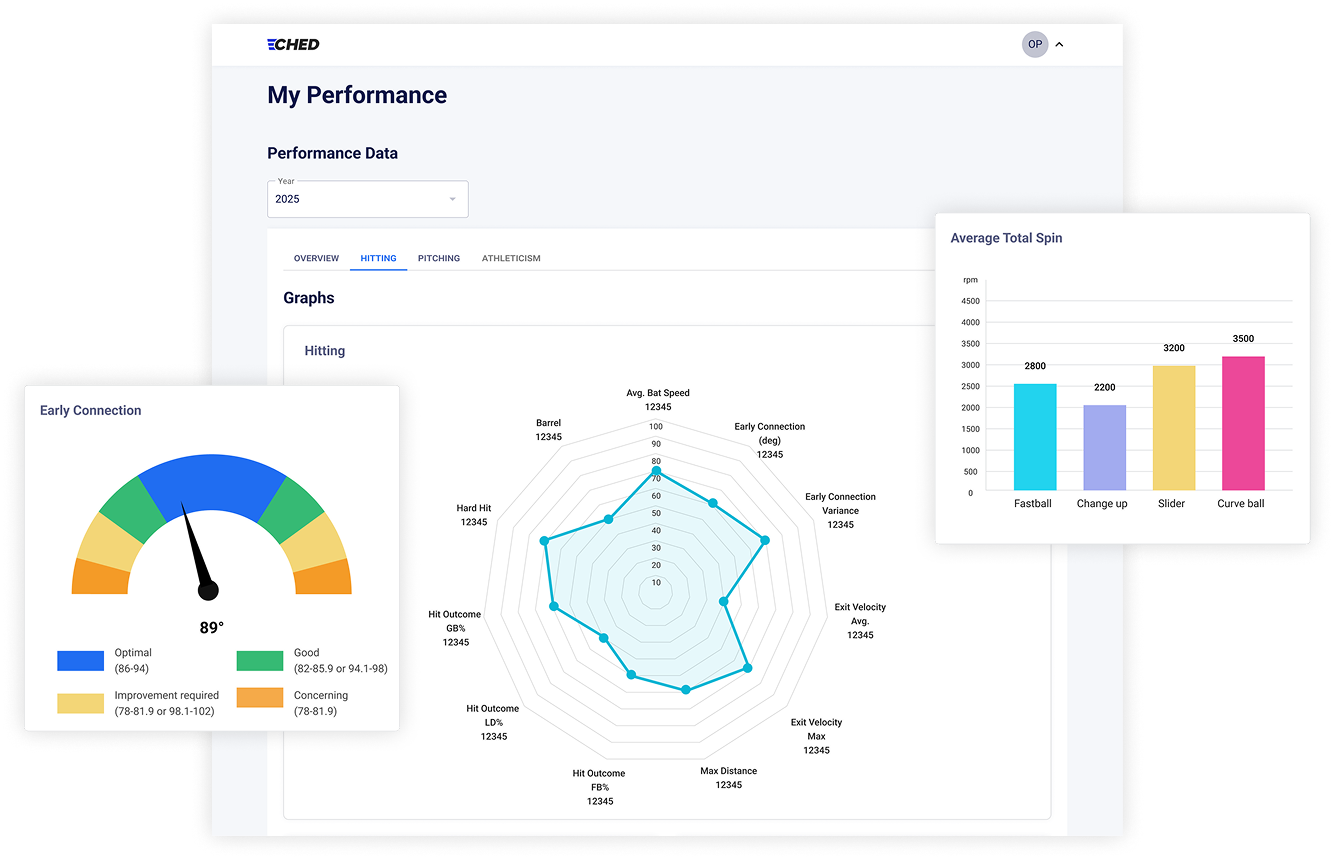
Task: Select the Slider bar in chart
Action: tap(1173, 427)
